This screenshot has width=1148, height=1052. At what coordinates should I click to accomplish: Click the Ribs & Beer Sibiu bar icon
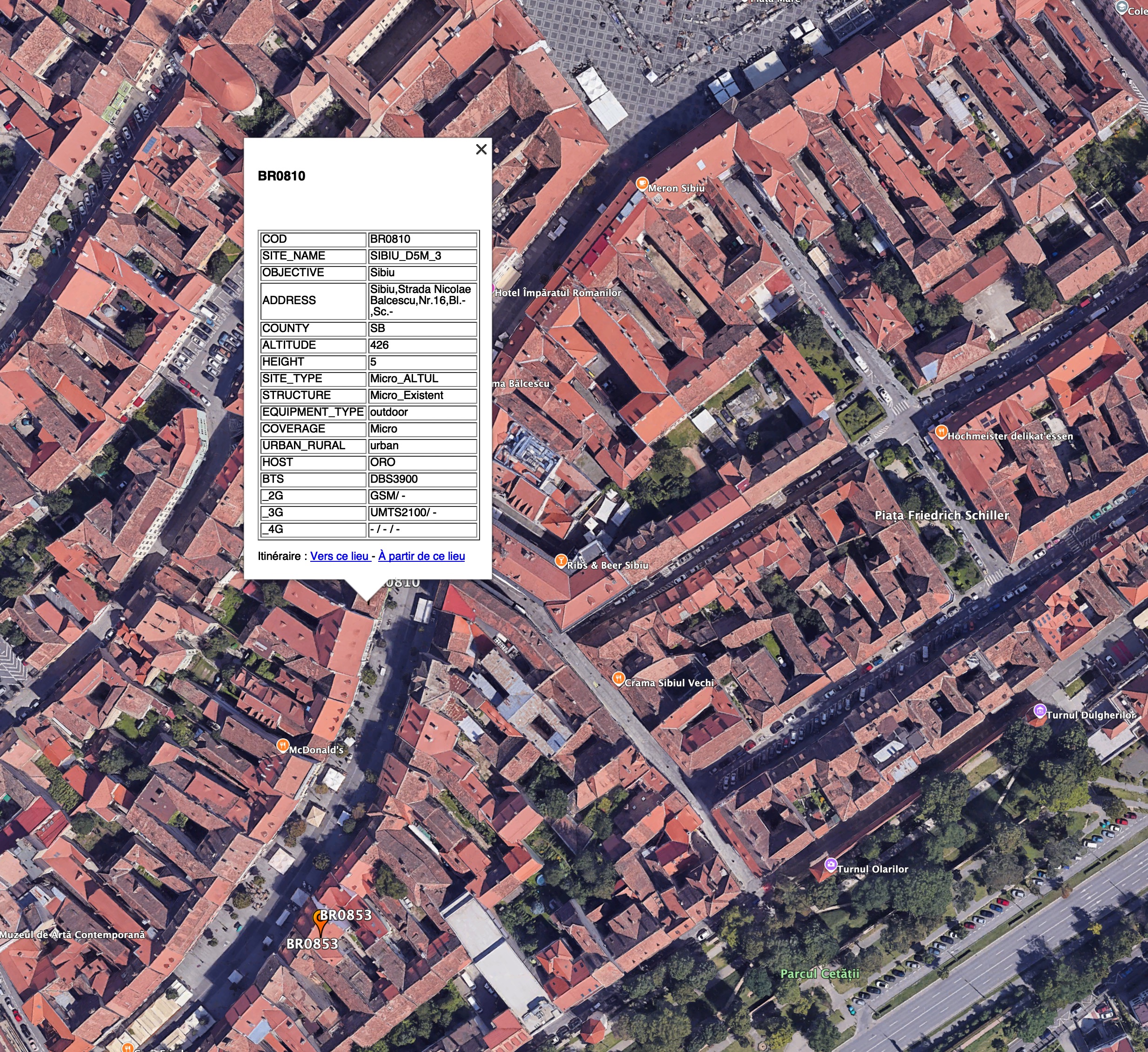561,561
